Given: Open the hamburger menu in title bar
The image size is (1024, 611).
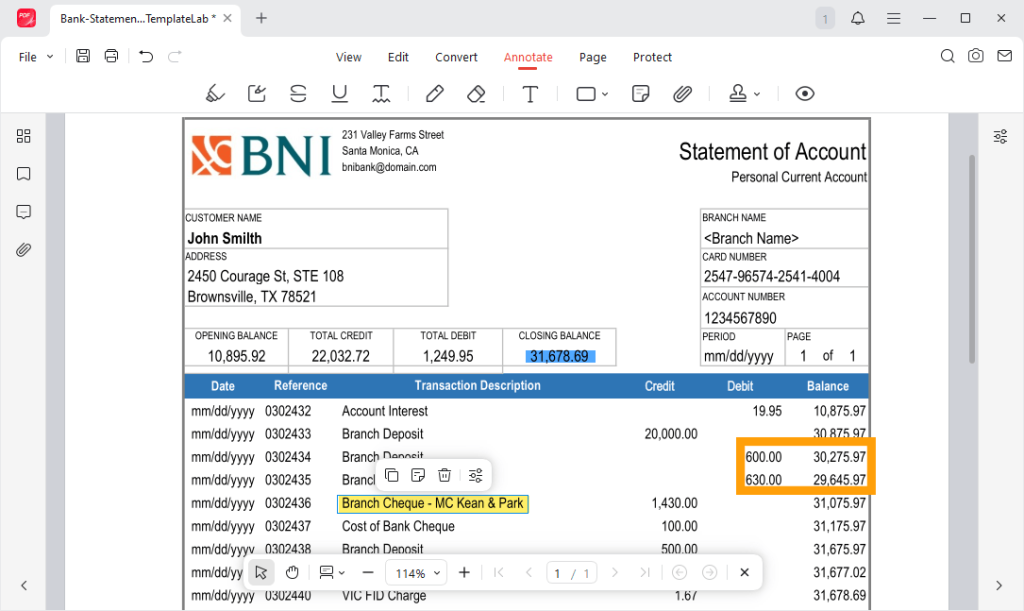Looking at the screenshot, I should tap(893, 18).
